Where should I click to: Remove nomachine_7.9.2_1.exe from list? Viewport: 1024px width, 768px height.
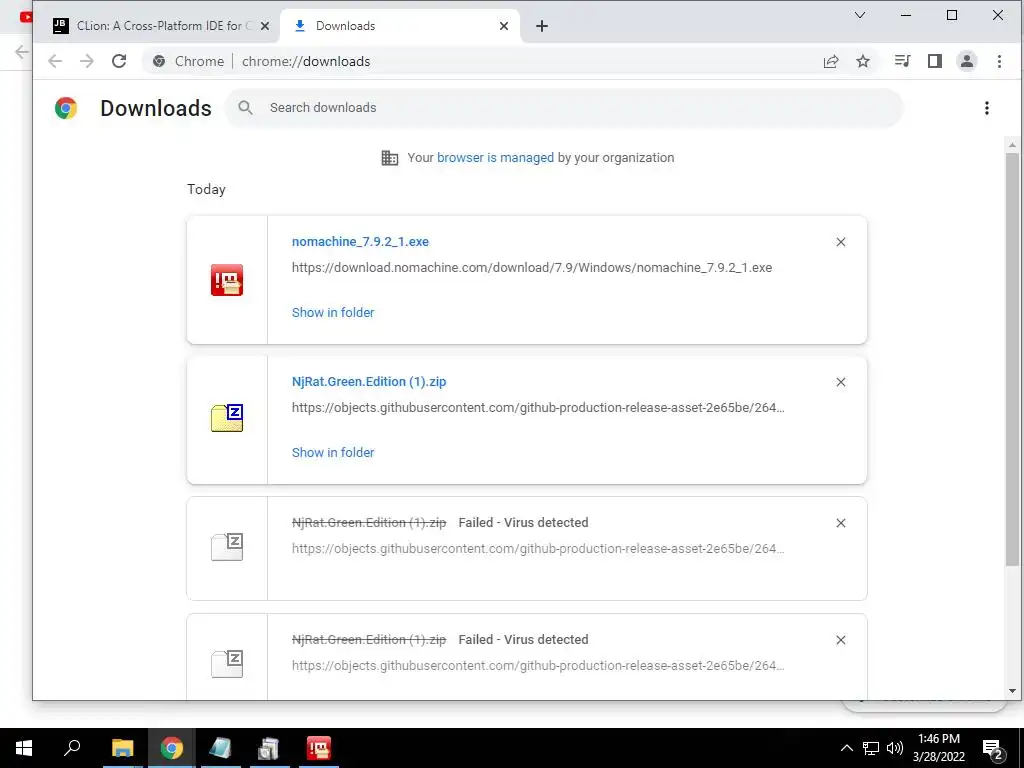pyautogui.click(x=841, y=242)
